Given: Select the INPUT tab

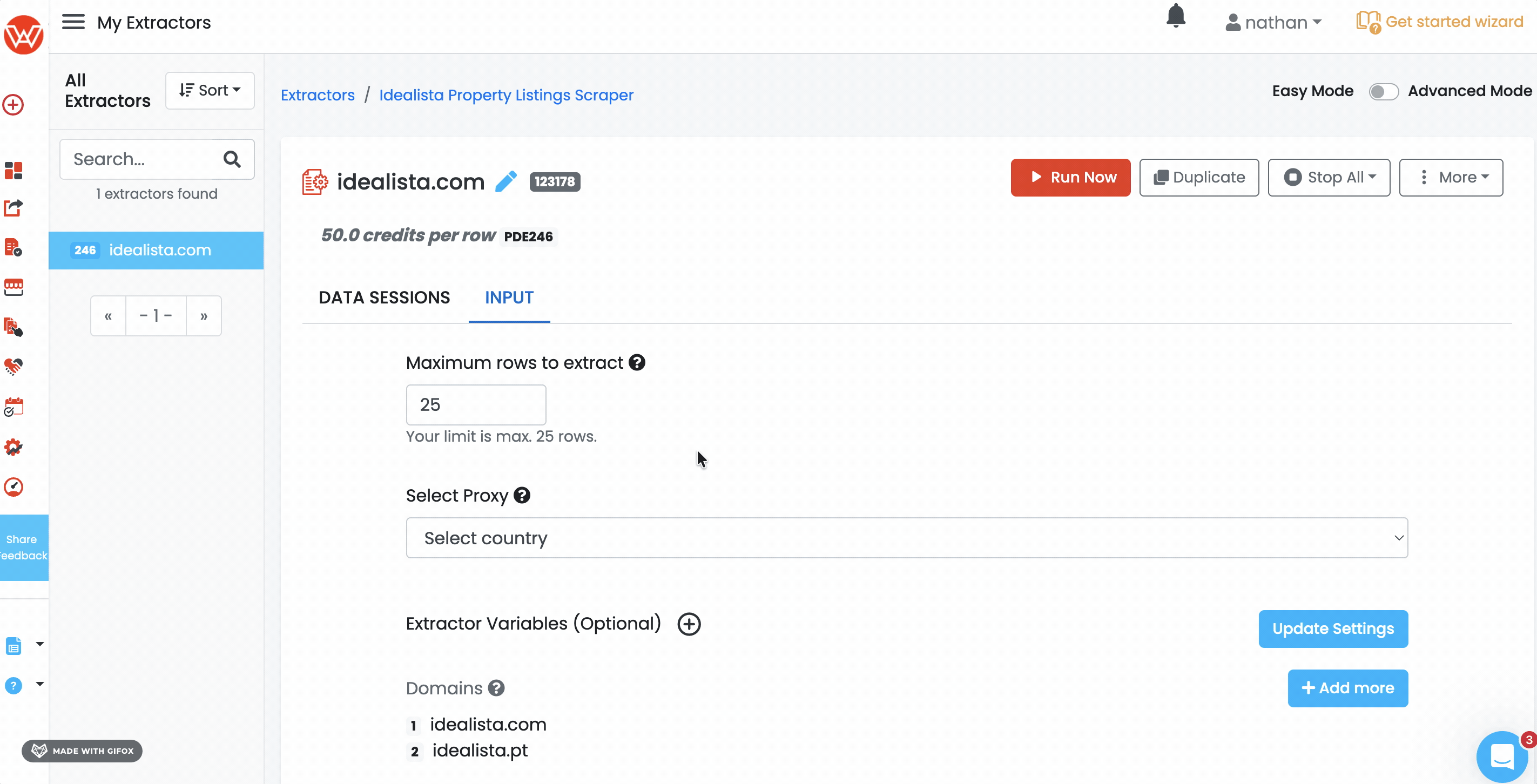Looking at the screenshot, I should tap(508, 297).
